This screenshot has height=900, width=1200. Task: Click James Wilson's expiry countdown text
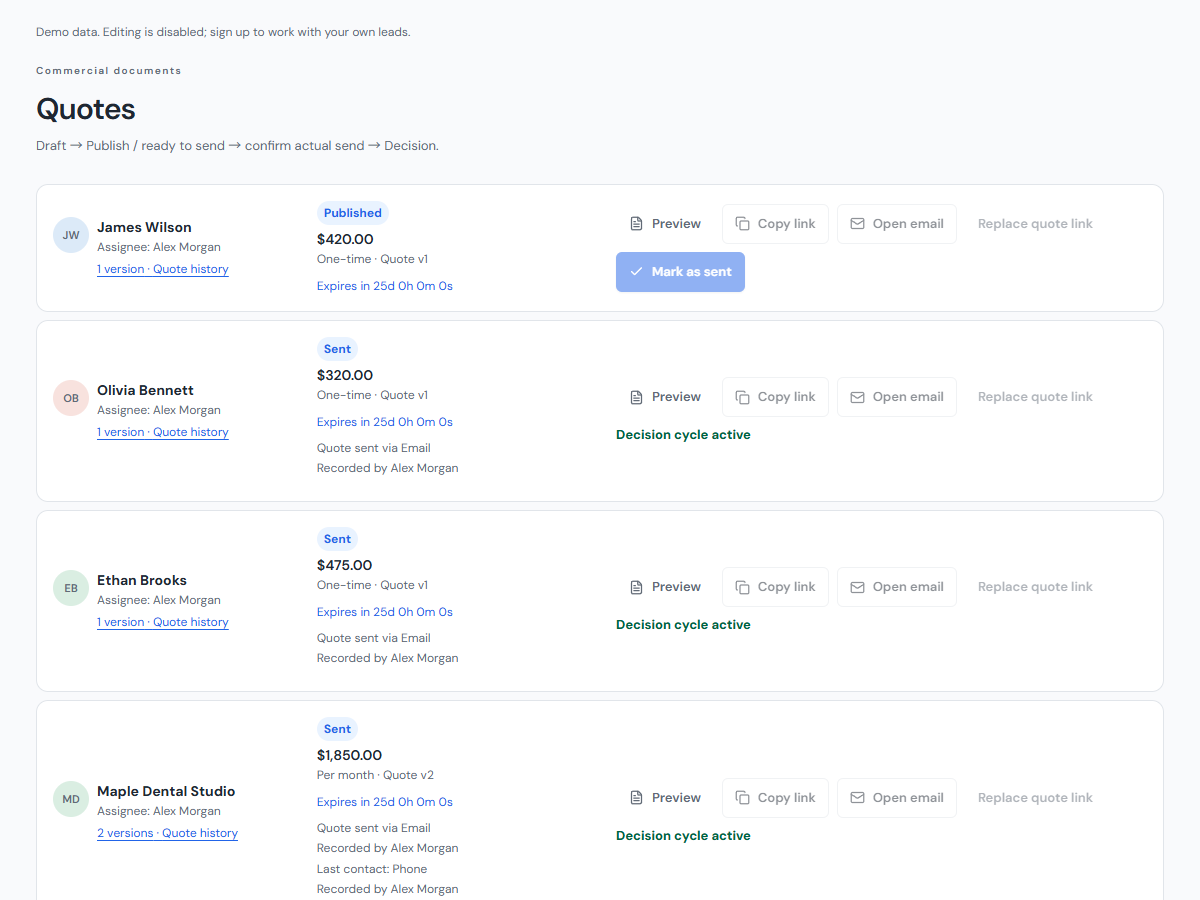(385, 286)
